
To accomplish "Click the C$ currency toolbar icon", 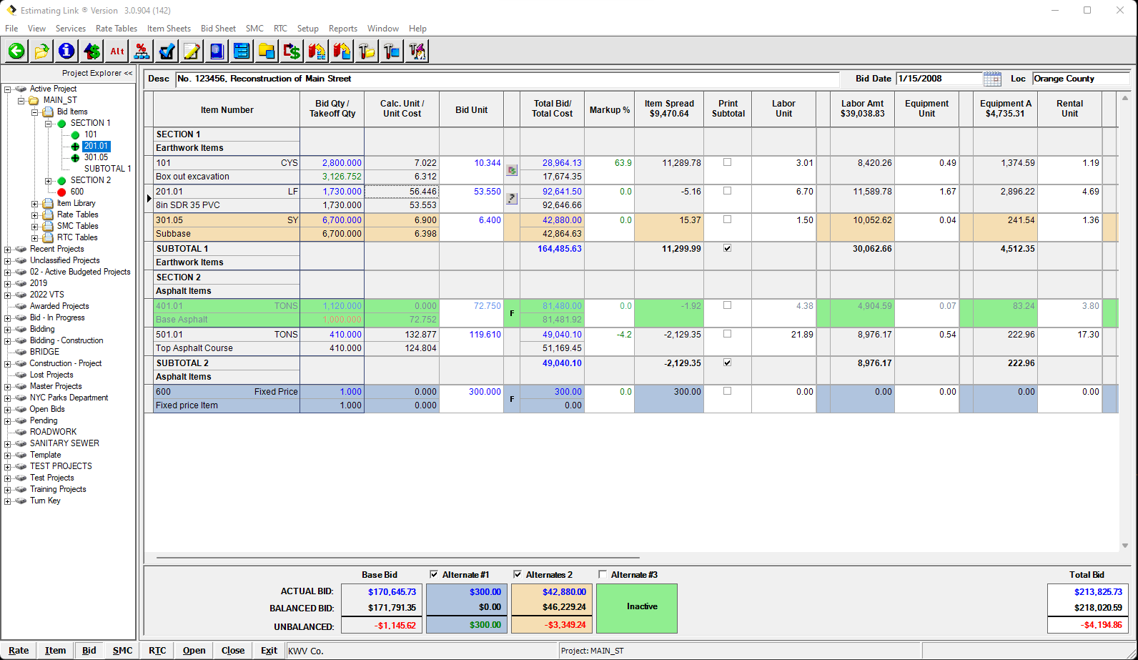I will click(x=291, y=50).
